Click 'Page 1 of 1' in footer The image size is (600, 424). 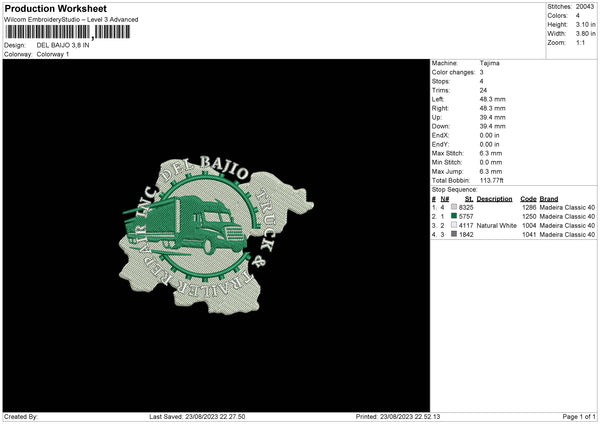[x=579, y=417]
